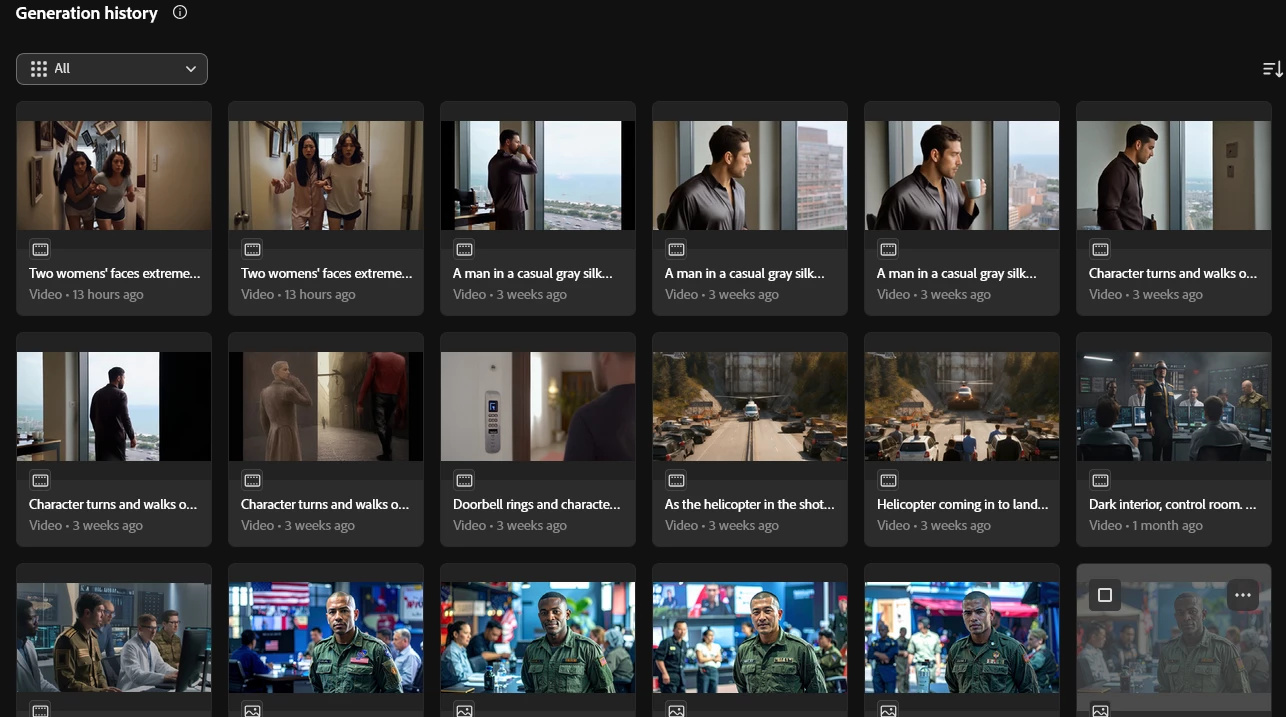Open the three-dot more options on hovered card
Image resolution: width=1286 pixels, height=717 pixels.
[1243, 595]
